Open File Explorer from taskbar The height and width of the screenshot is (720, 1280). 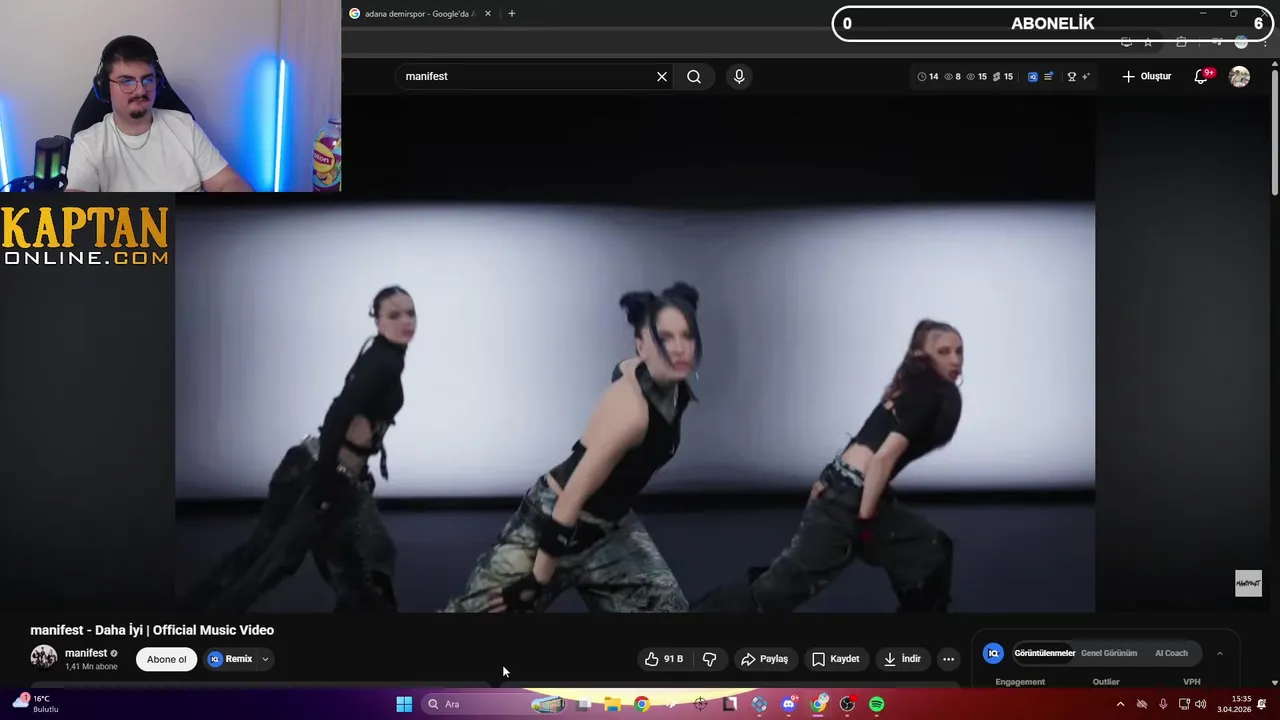(612, 704)
